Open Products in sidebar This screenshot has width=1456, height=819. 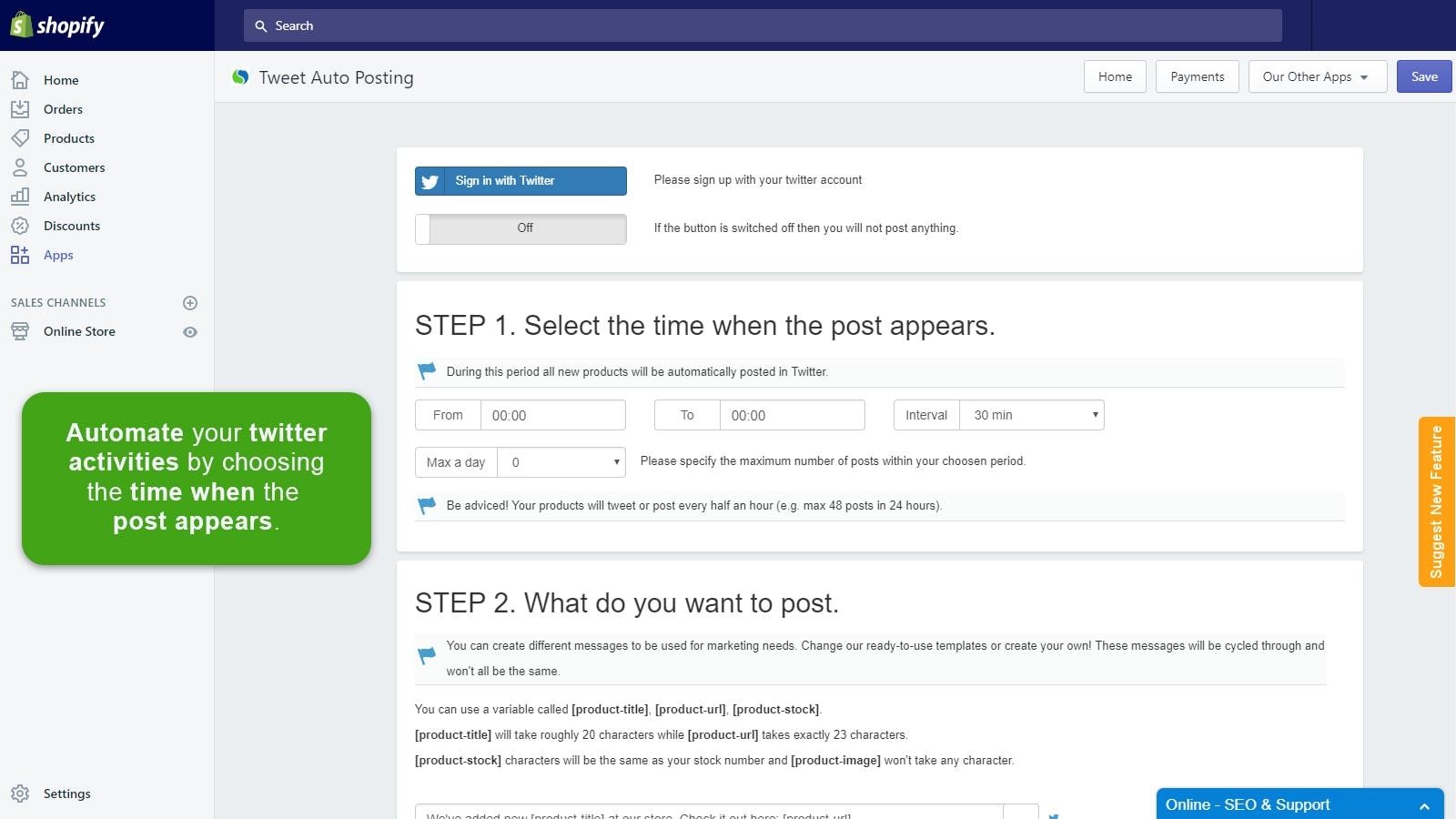(69, 138)
